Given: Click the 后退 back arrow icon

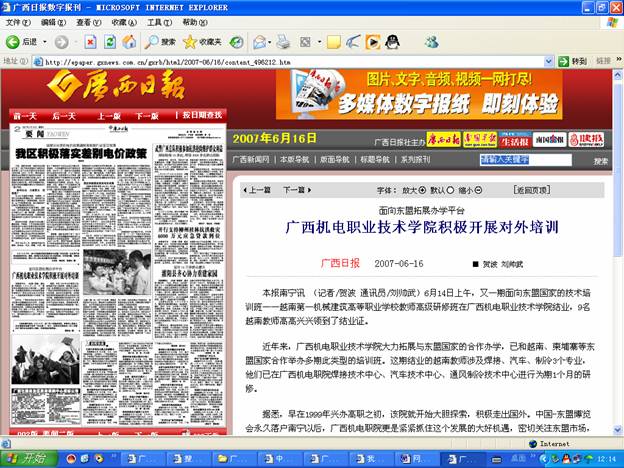Looking at the screenshot, I should click(x=13, y=42).
